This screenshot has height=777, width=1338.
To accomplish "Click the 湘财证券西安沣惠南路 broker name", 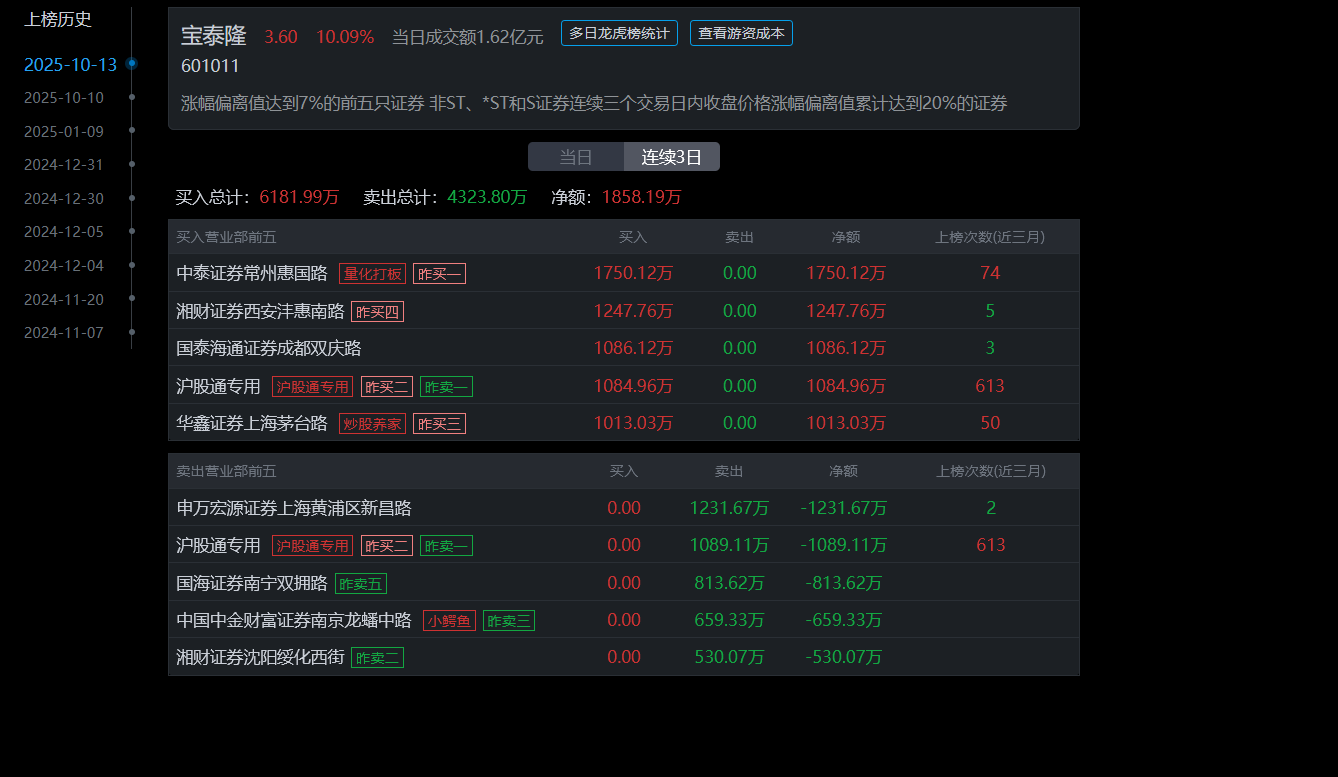I will (260, 311).
